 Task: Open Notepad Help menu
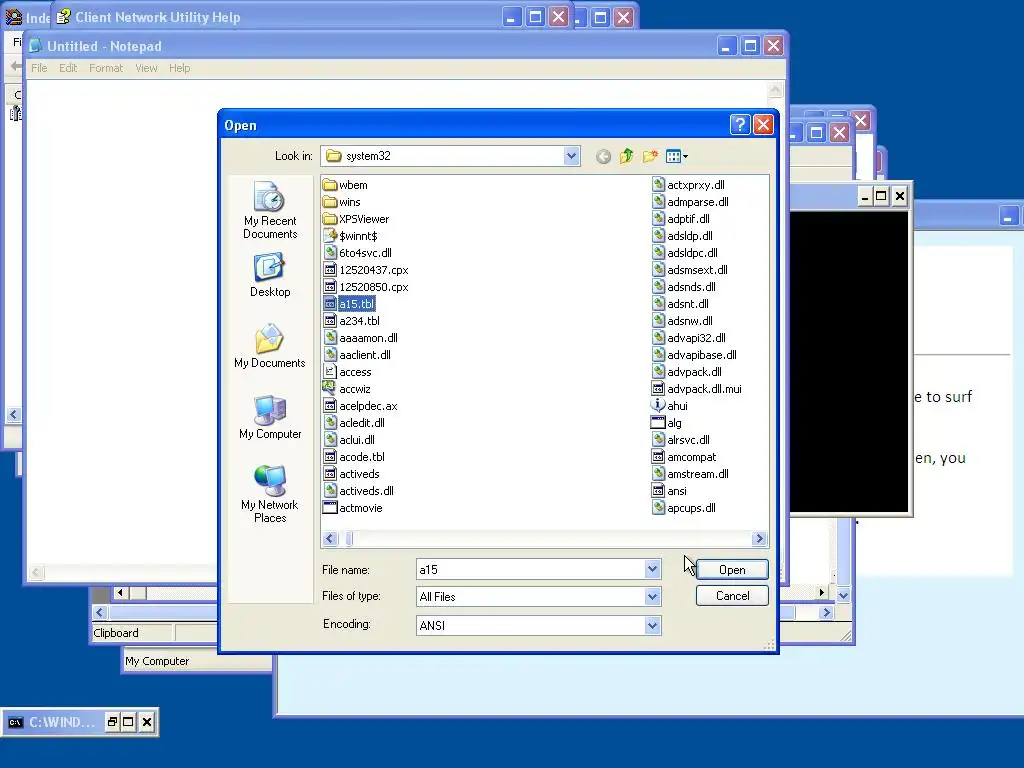click(x=180, y=68)
